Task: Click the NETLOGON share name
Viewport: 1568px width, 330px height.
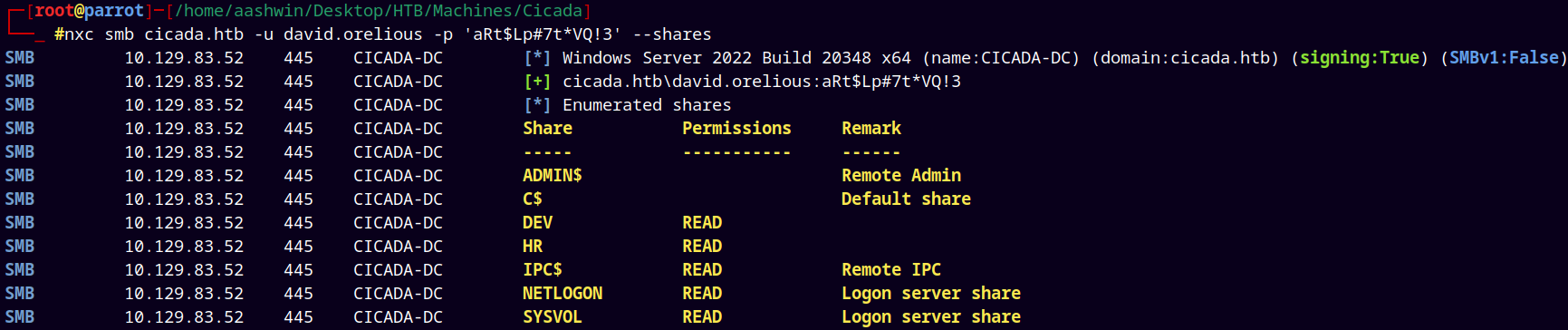Action: [x=563, y=293]
